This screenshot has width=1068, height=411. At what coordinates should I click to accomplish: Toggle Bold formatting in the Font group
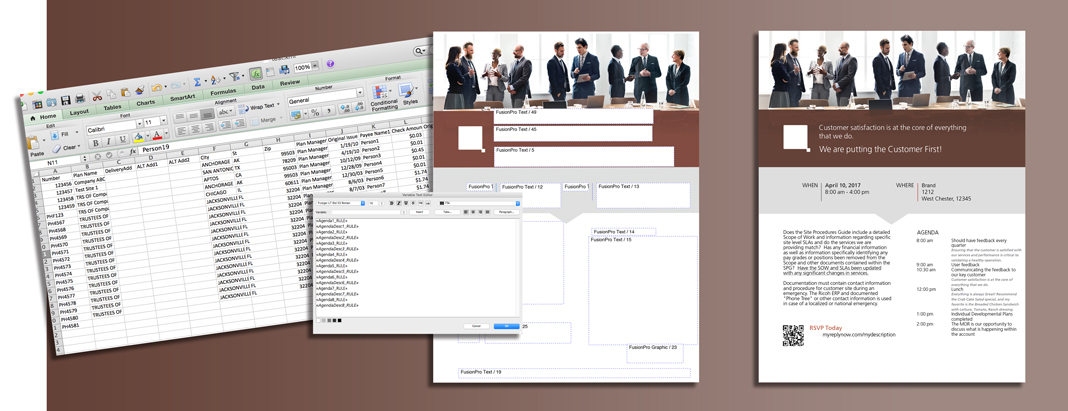tap(96, 144)
